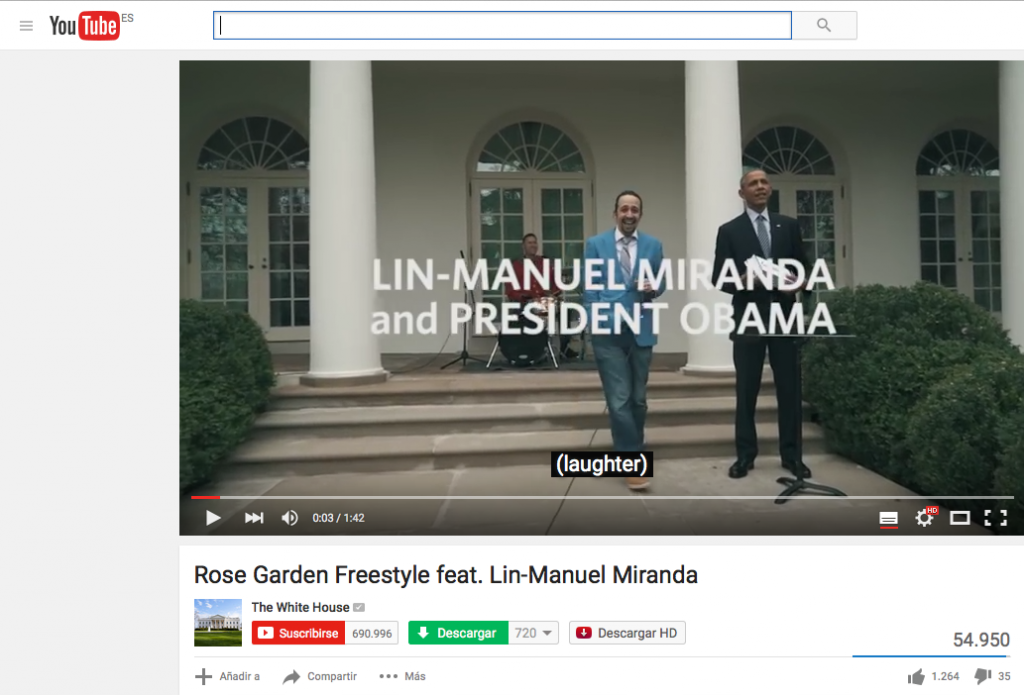Open The White House channel link
The height and width of the screenshot is (695, 1024).
pos(300,607)
